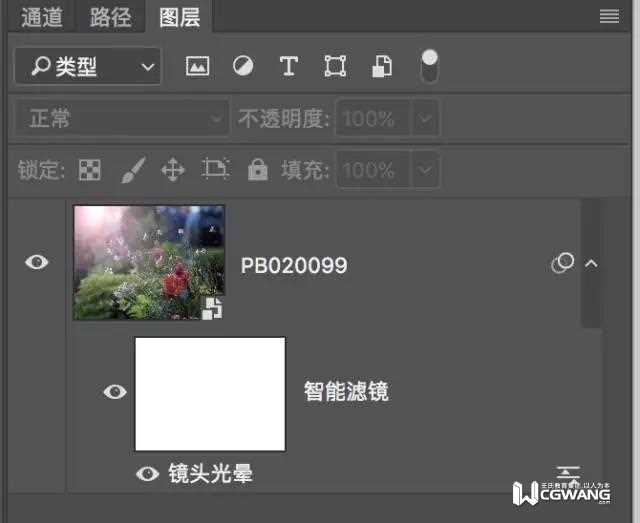Screen dimensions: 640x523
Task: Select the 图层 tab
Action: [180, 18]
